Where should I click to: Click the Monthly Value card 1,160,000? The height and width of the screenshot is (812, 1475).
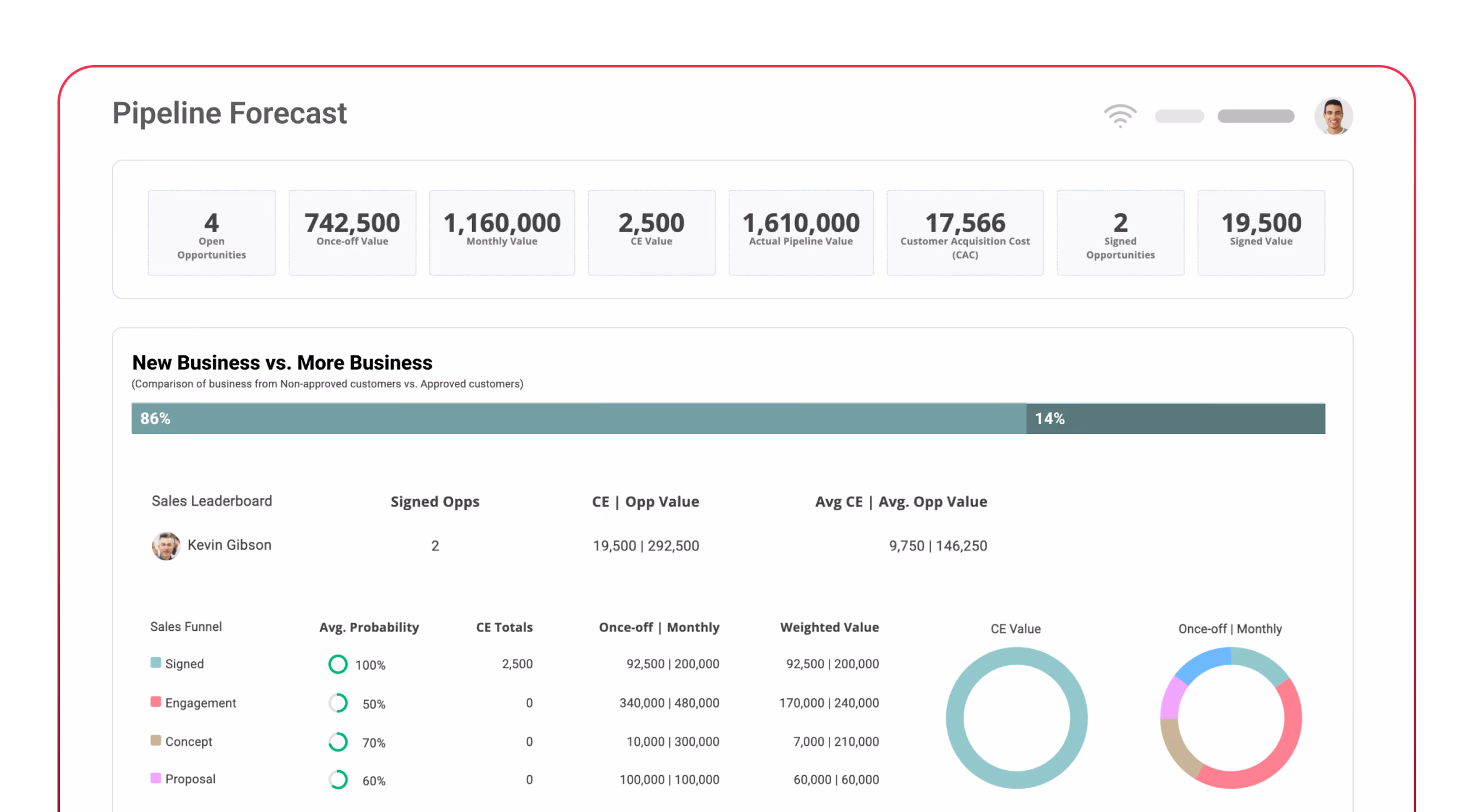click(502, 232)
